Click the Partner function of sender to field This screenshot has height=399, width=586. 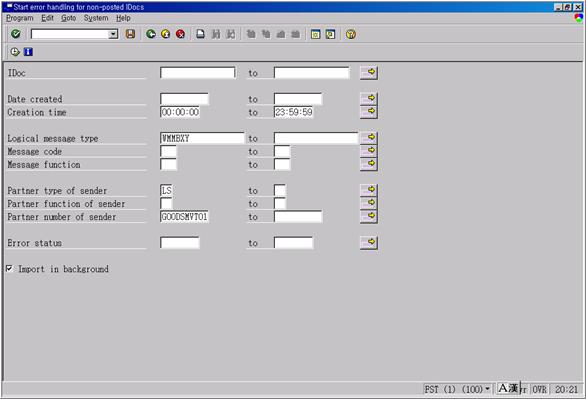coord(280,204)
